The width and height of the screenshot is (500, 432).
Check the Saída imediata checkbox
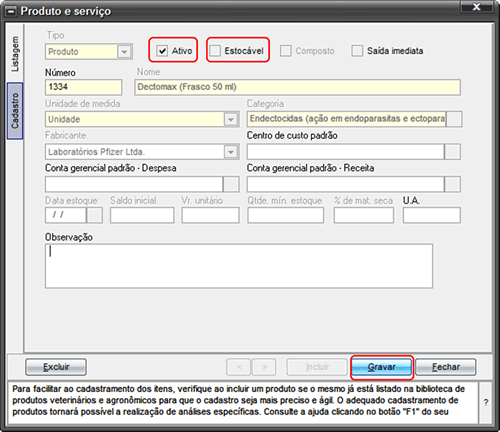tap(357, 51)
